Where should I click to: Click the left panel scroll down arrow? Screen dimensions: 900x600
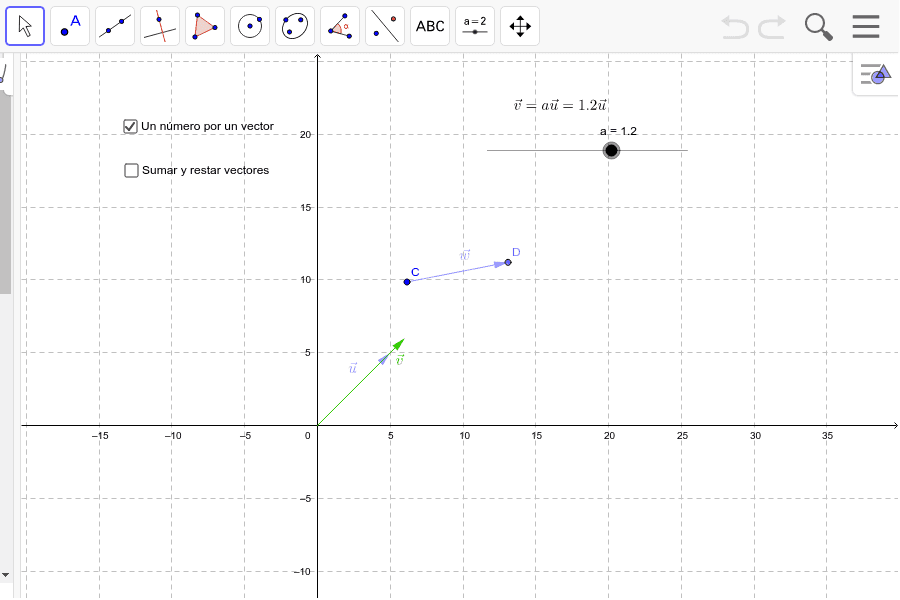[x=5, y=575]
